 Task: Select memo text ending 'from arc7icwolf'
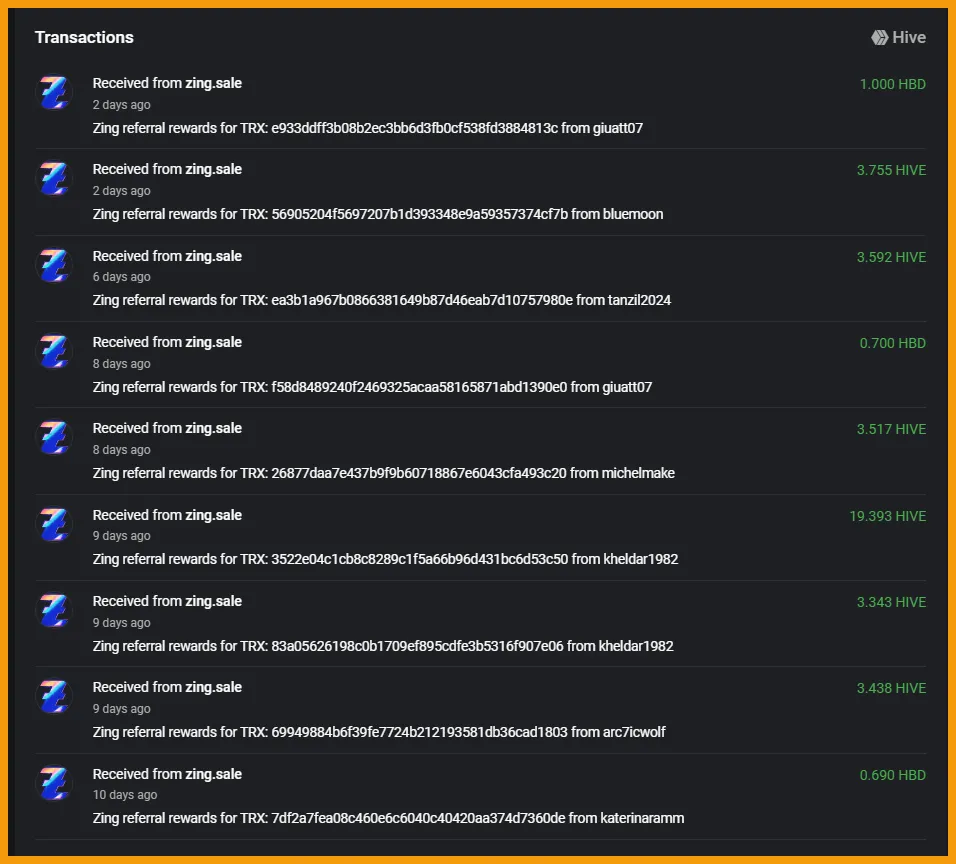tap(379, 732)
